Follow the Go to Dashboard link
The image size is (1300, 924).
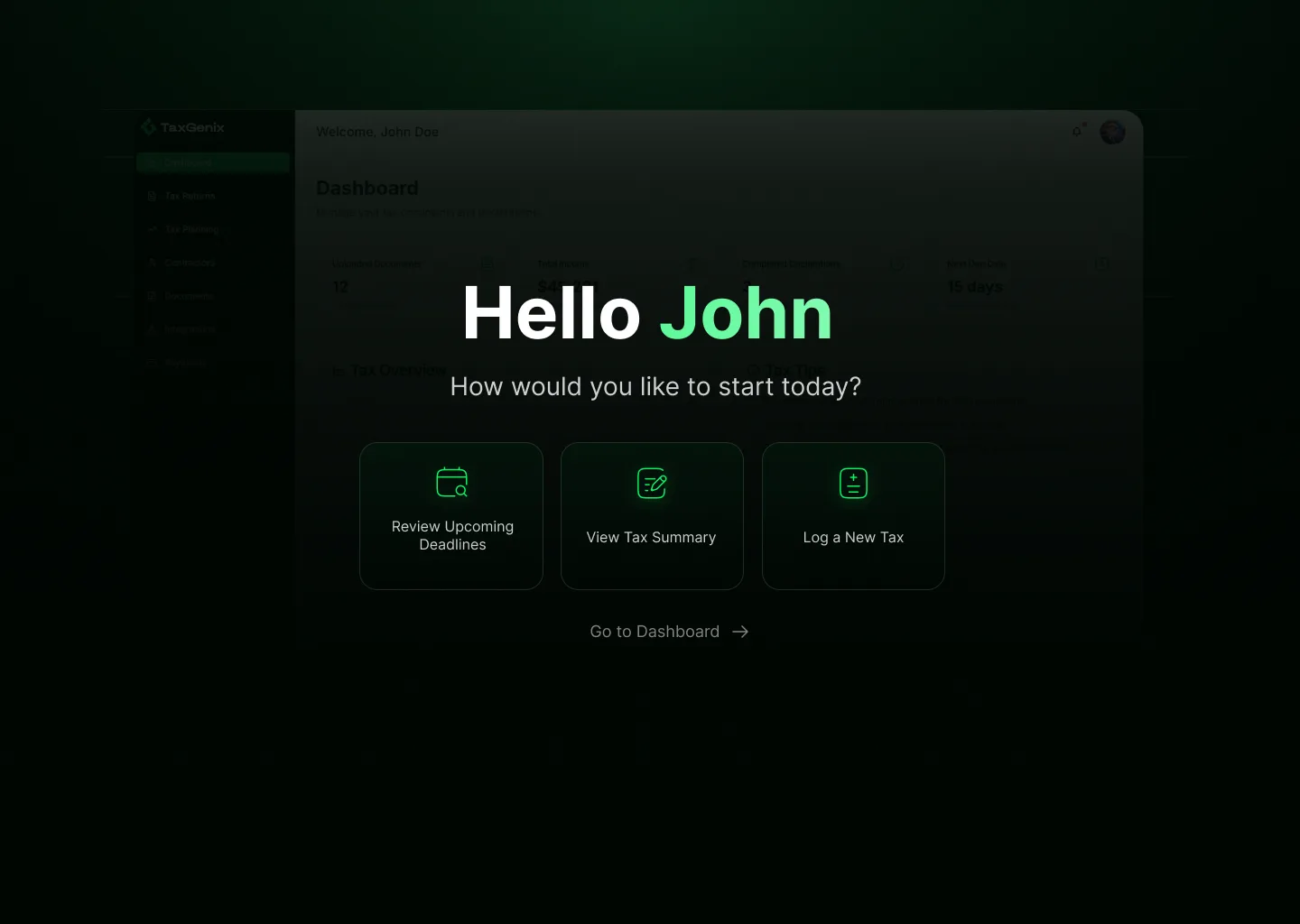[669, 632]
